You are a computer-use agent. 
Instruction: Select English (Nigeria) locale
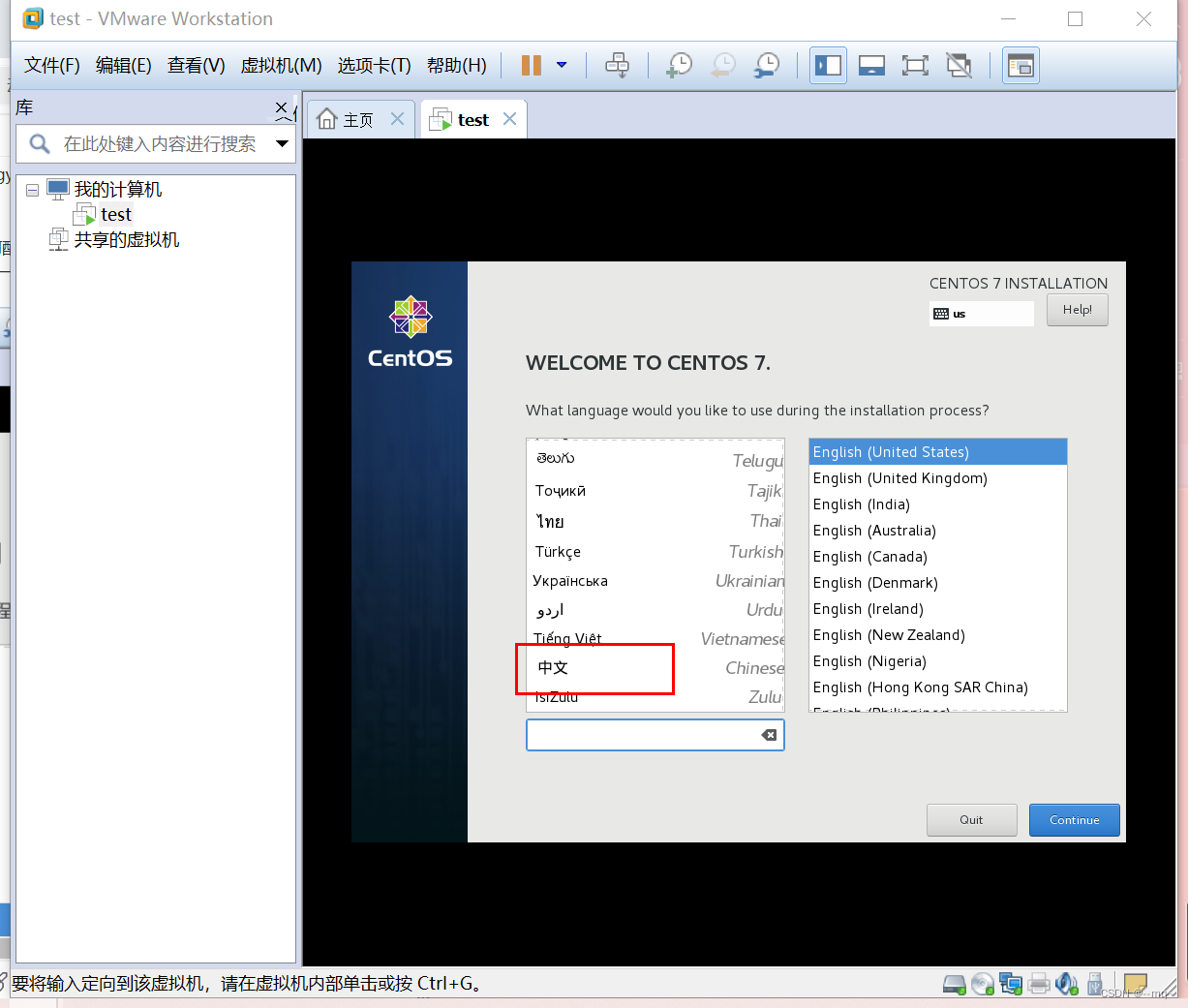[937, 661]
